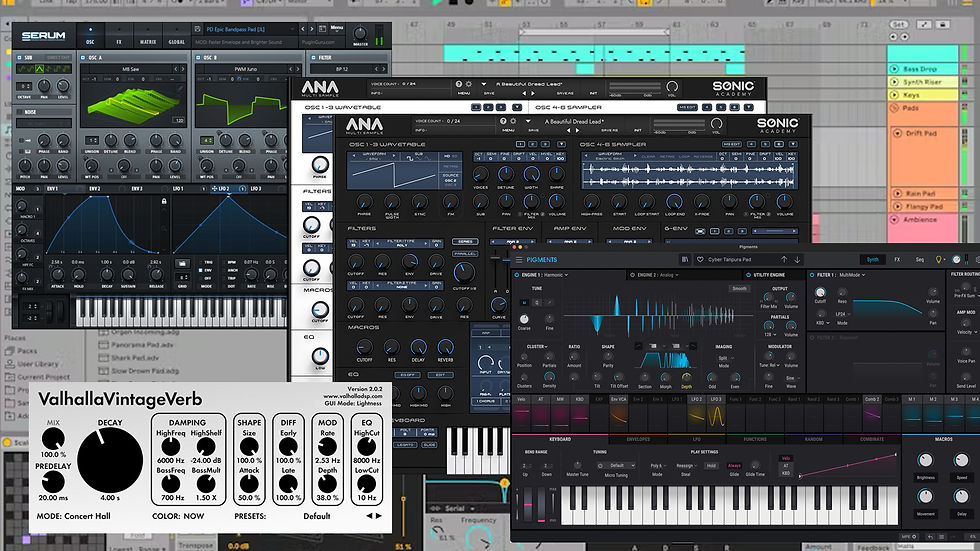Click Pigments Brightness macro knob

pos(925,460)
